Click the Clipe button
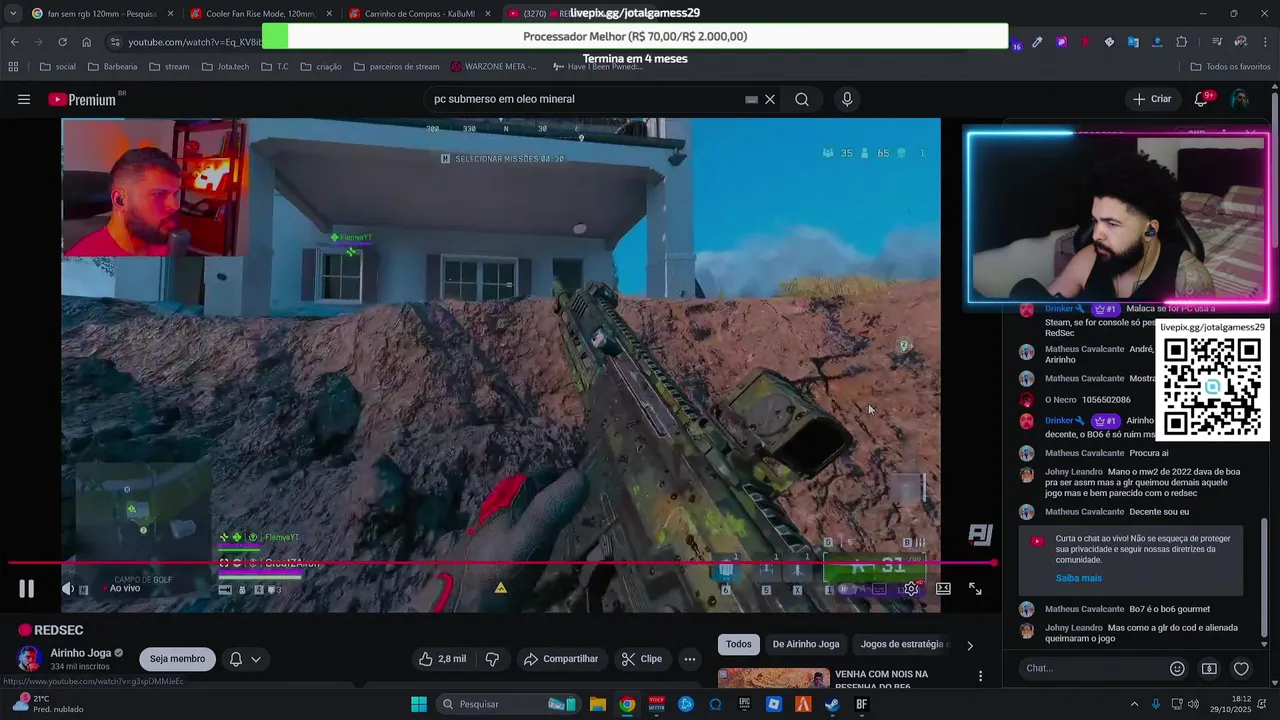 pos(641,659)
